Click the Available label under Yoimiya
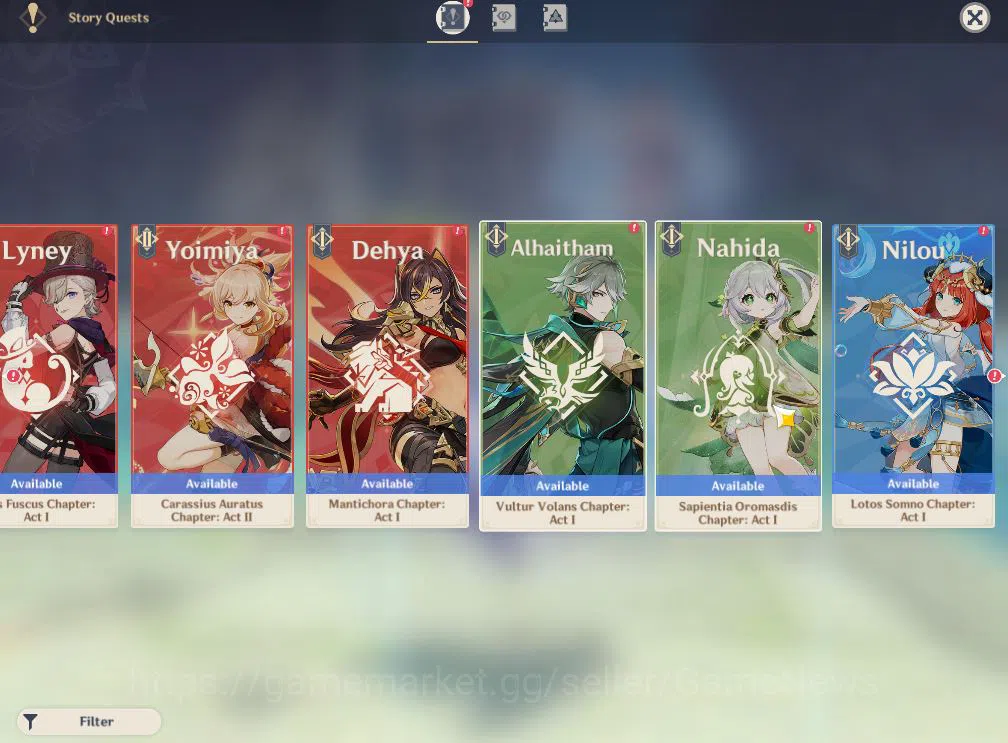The width and height of the screenshot is (1008, 743). (212, 483)
